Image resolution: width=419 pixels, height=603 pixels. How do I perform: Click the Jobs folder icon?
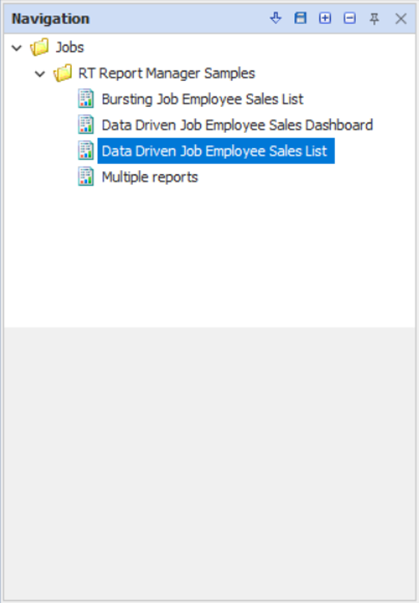(39, 47)
